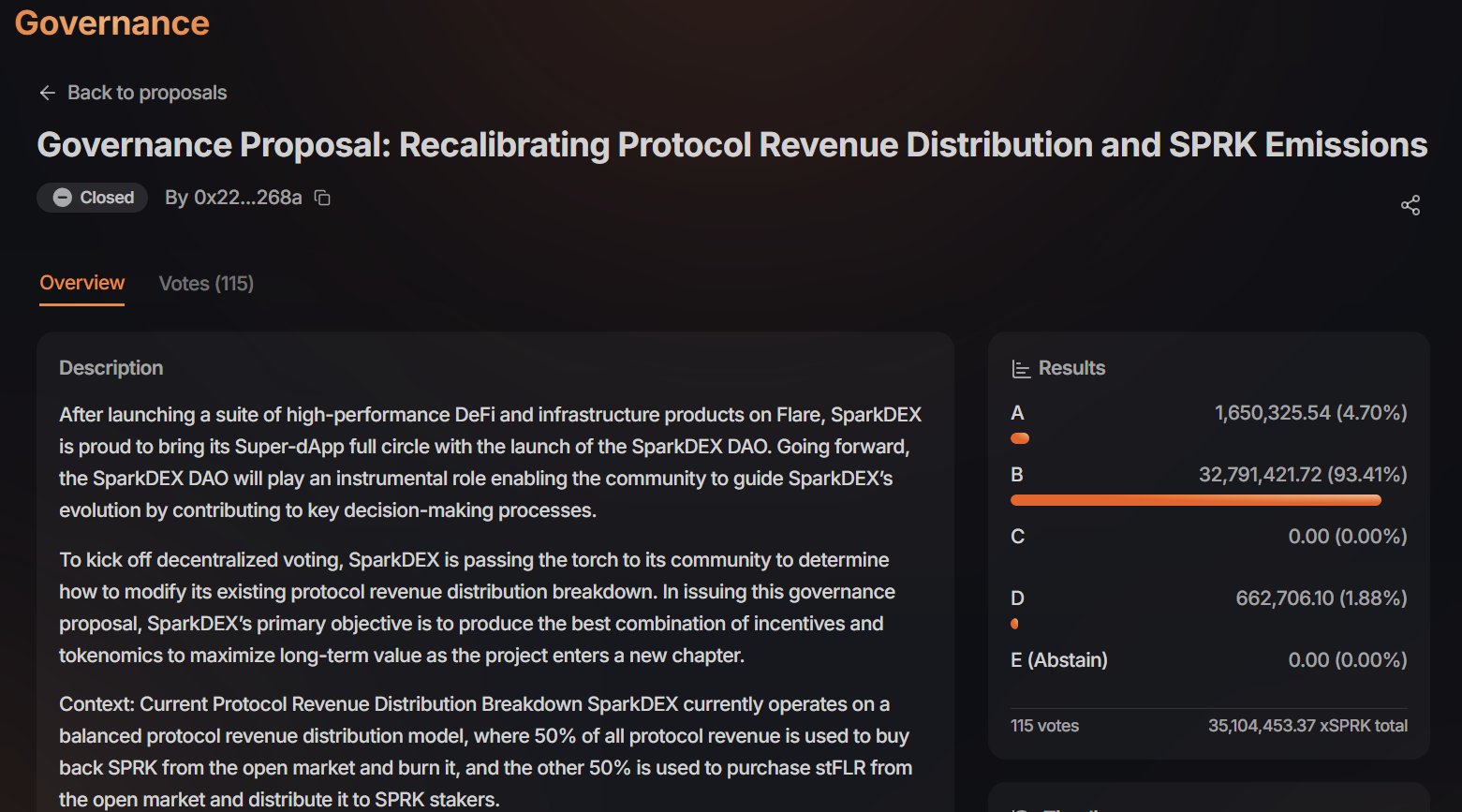Share this governance proposal
Image resolution: width=1462 pixels, height=812 pixels.
point(1410,205)
